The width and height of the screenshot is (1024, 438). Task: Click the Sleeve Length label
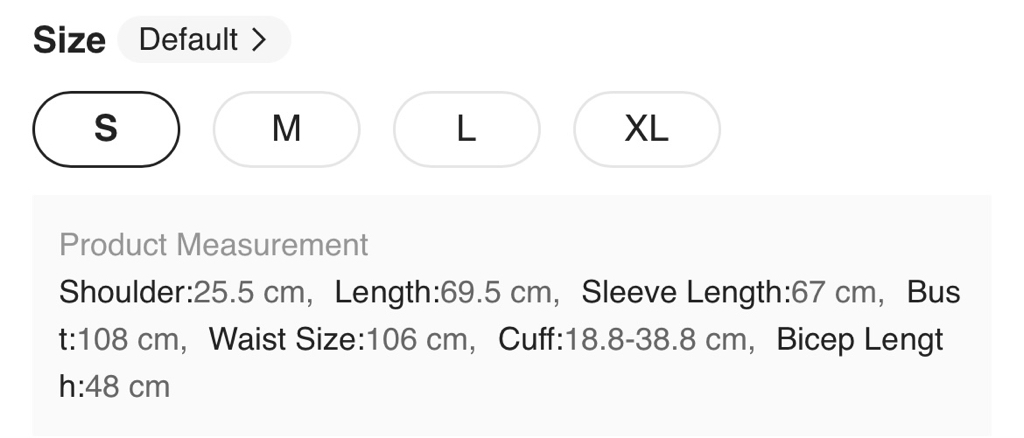(685, 293)
